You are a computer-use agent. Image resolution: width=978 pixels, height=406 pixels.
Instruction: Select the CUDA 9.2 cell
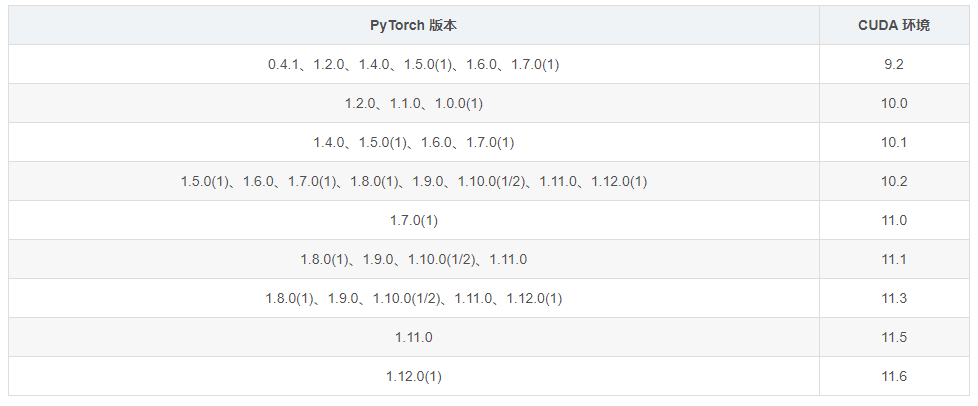(x=894, y=64)
